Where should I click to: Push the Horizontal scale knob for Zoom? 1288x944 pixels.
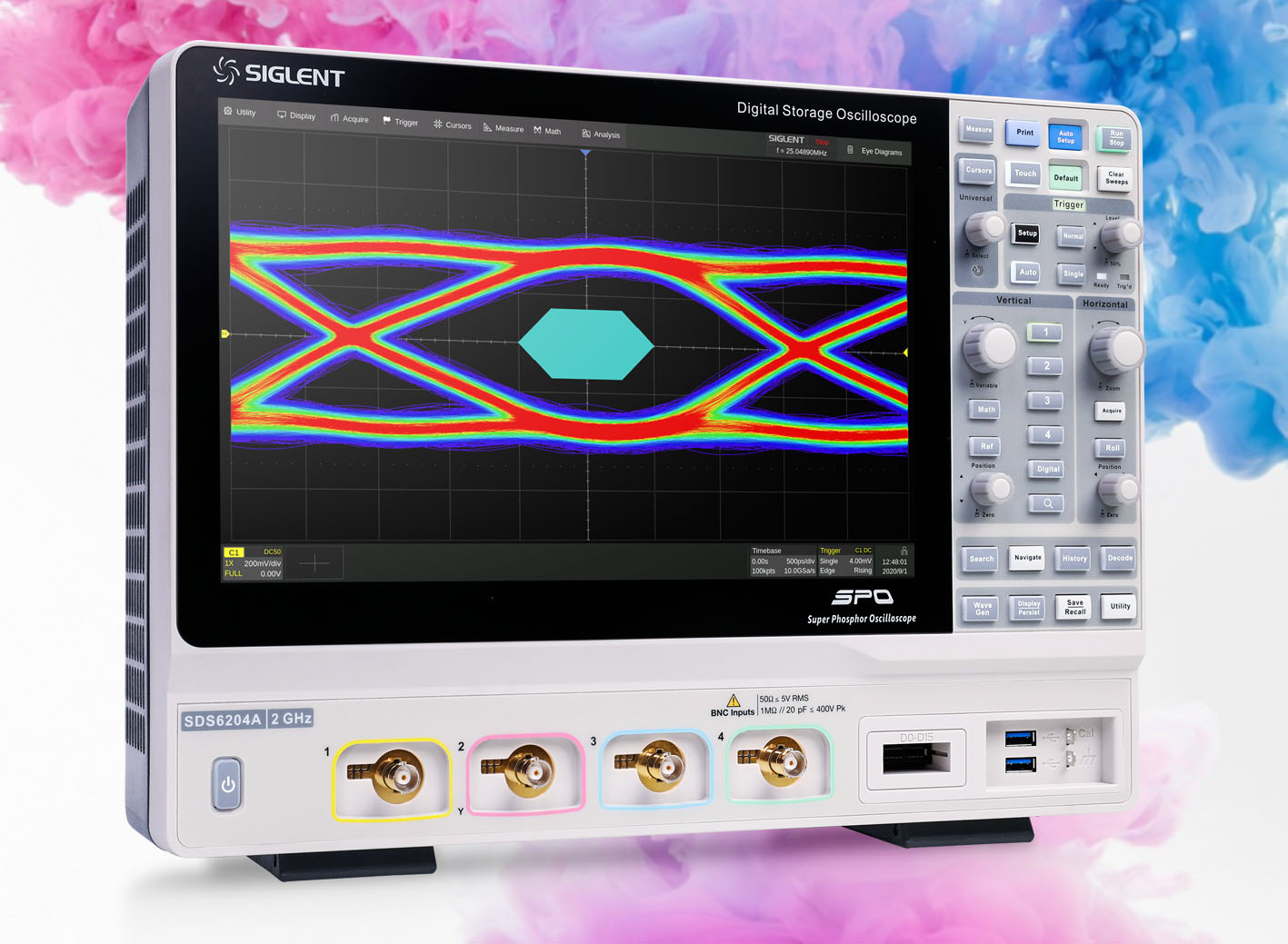[1116, 349]
